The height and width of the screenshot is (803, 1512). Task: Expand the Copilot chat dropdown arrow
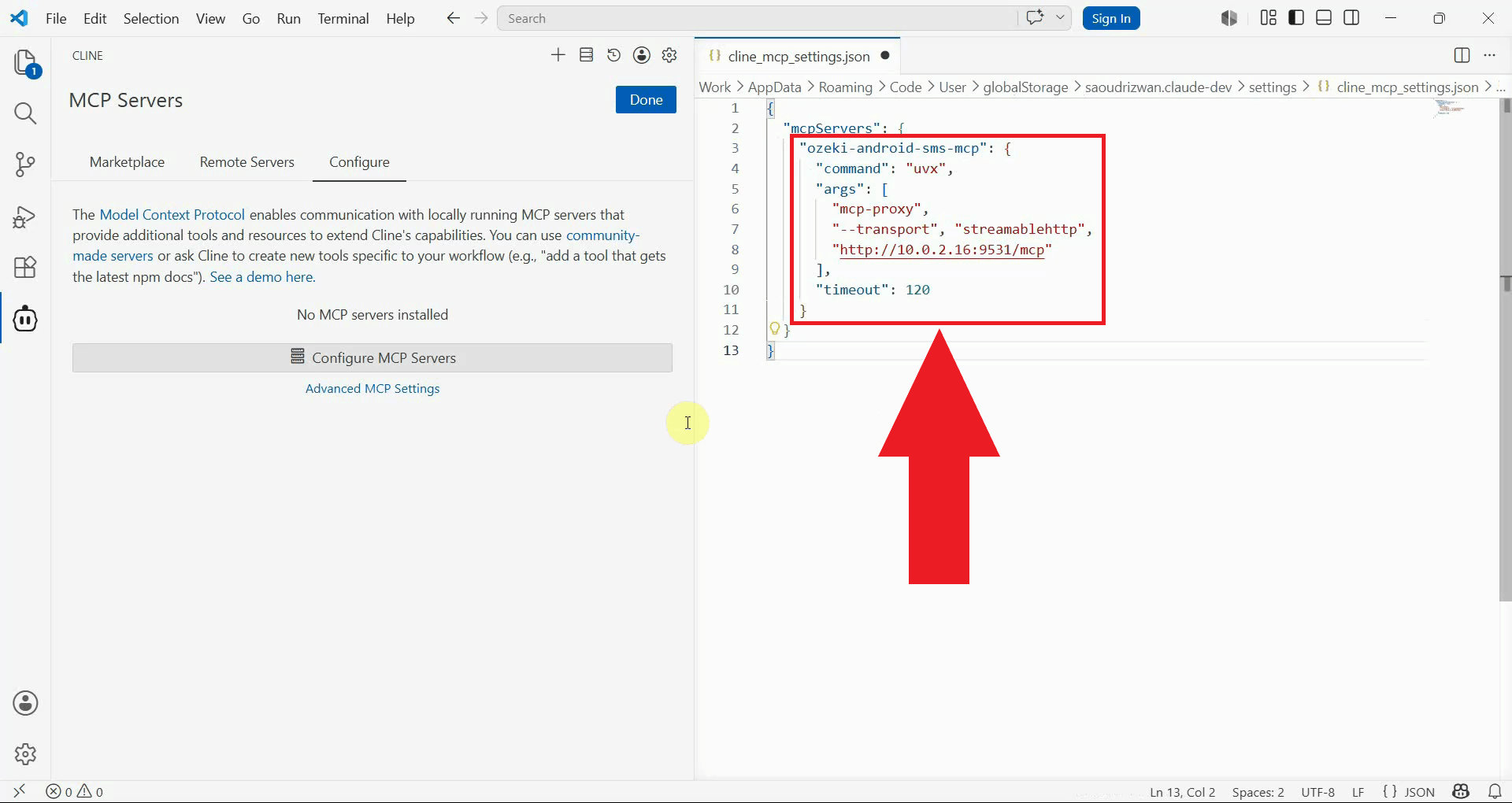click(1060, 17)
